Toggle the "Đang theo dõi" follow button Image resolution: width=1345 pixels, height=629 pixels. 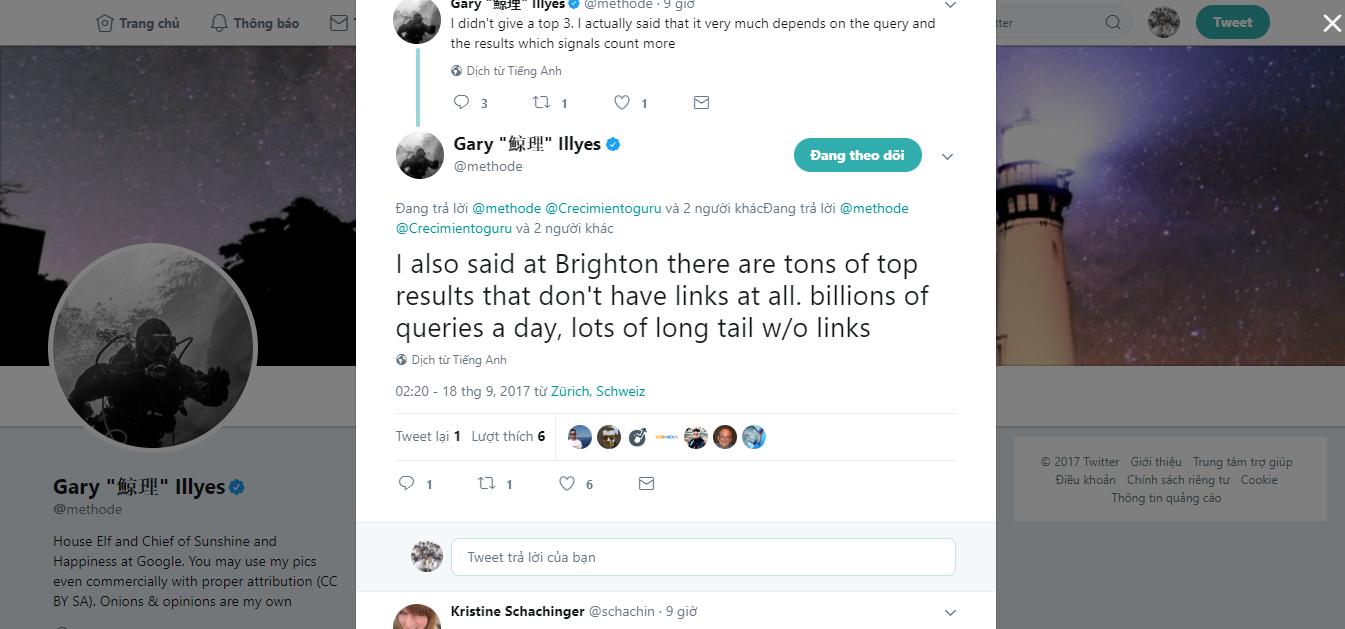click(857, 155)
